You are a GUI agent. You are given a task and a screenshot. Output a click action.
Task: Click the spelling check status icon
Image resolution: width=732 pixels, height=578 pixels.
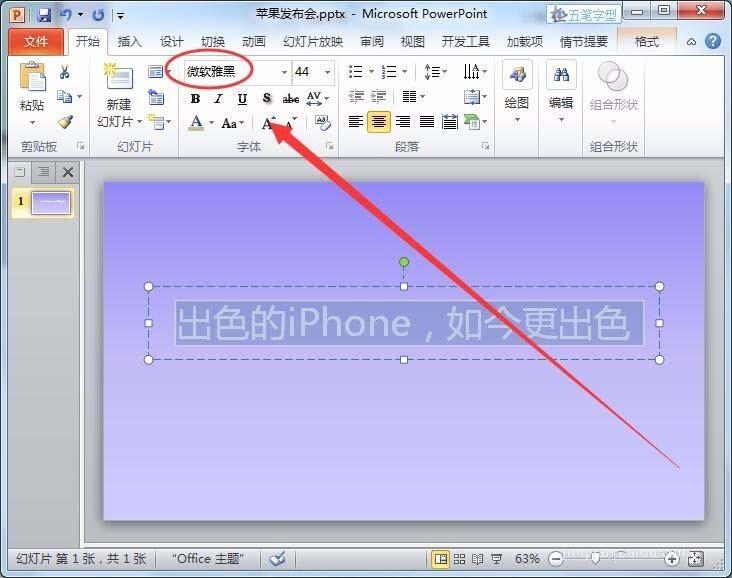(x=277, y=558)
